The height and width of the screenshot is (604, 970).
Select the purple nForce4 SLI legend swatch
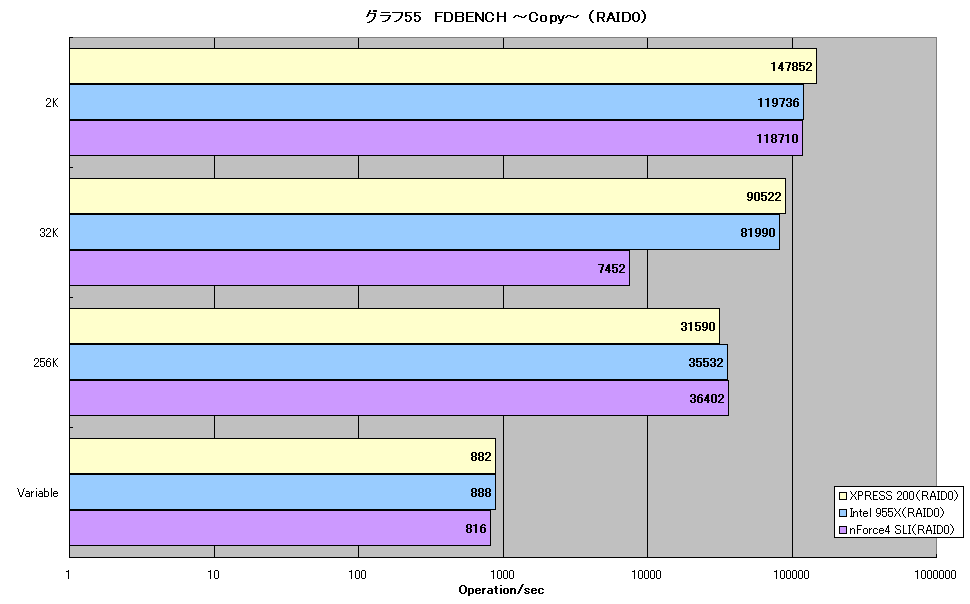pyautogui.click(x=842, y=530)
